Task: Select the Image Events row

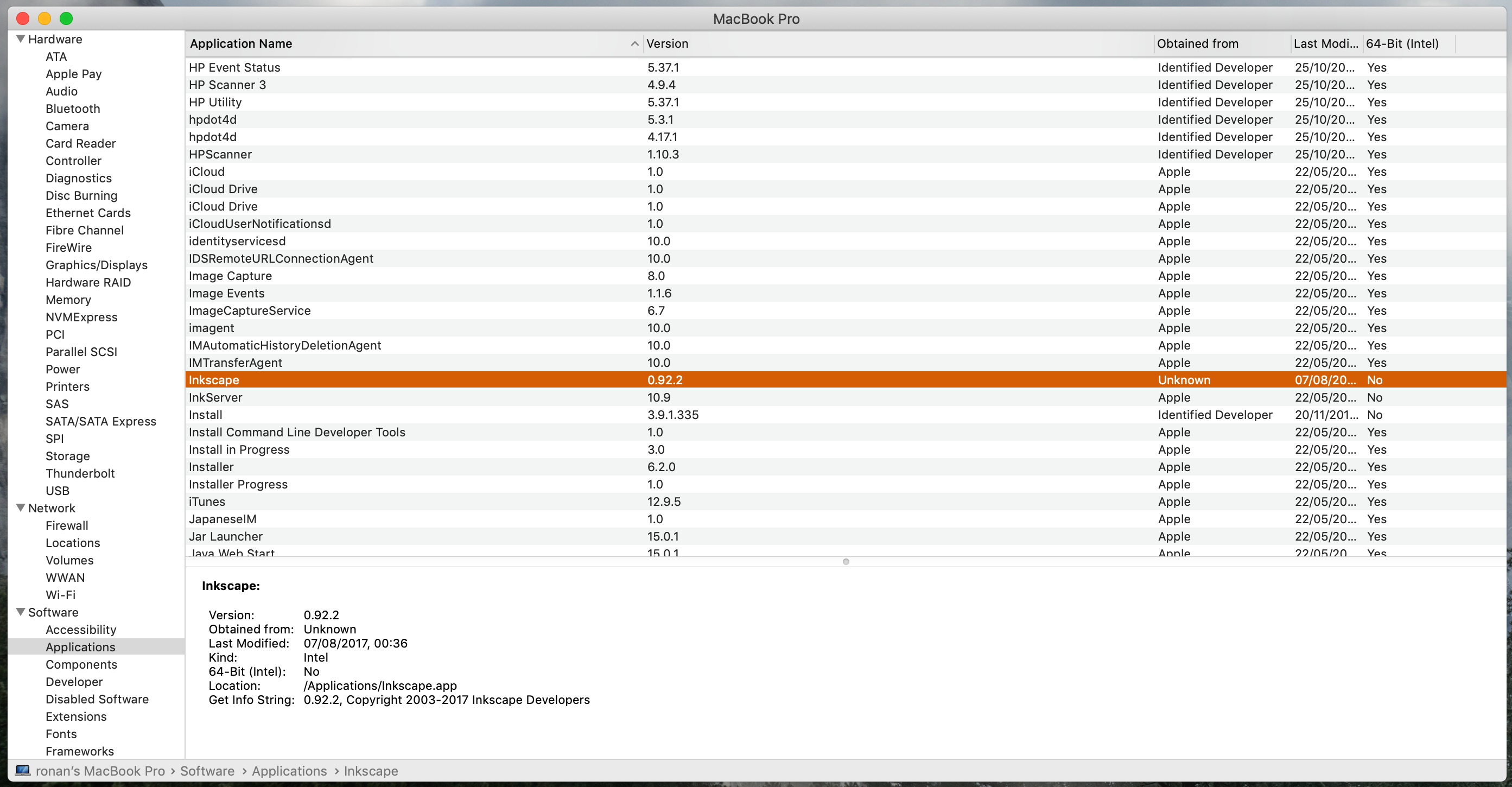Action: pyautogui.click(x=845, y=293)
